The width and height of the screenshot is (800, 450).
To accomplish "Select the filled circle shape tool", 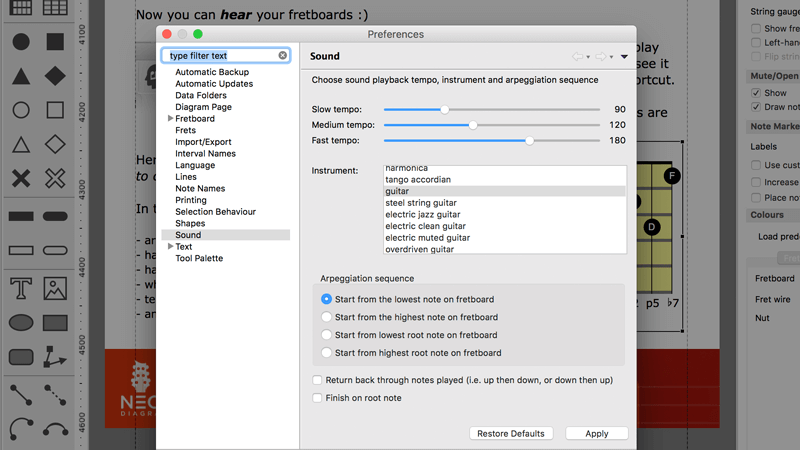I will (21, 42).
